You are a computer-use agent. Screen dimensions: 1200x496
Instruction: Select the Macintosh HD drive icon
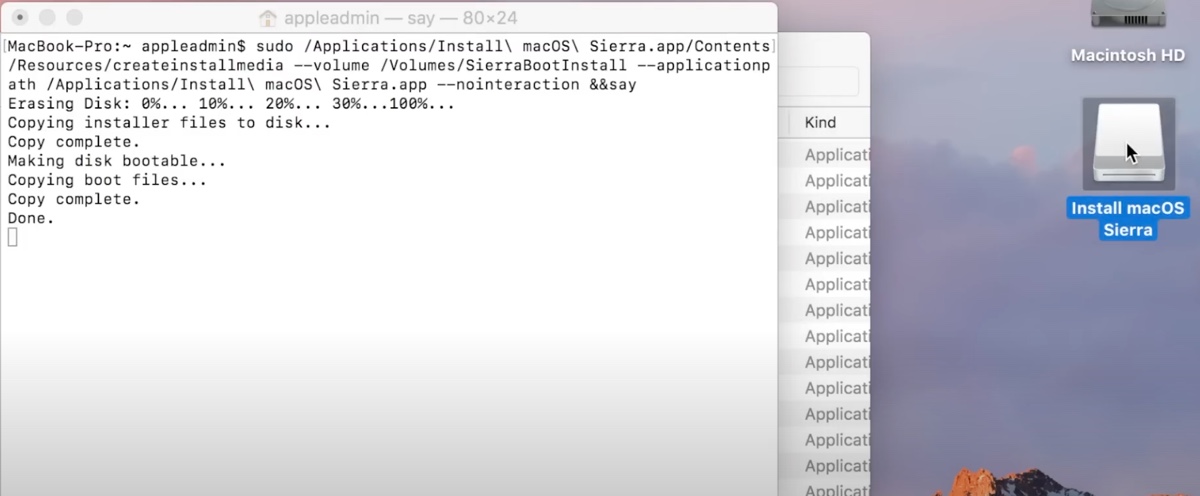[x=1127, y=14]
